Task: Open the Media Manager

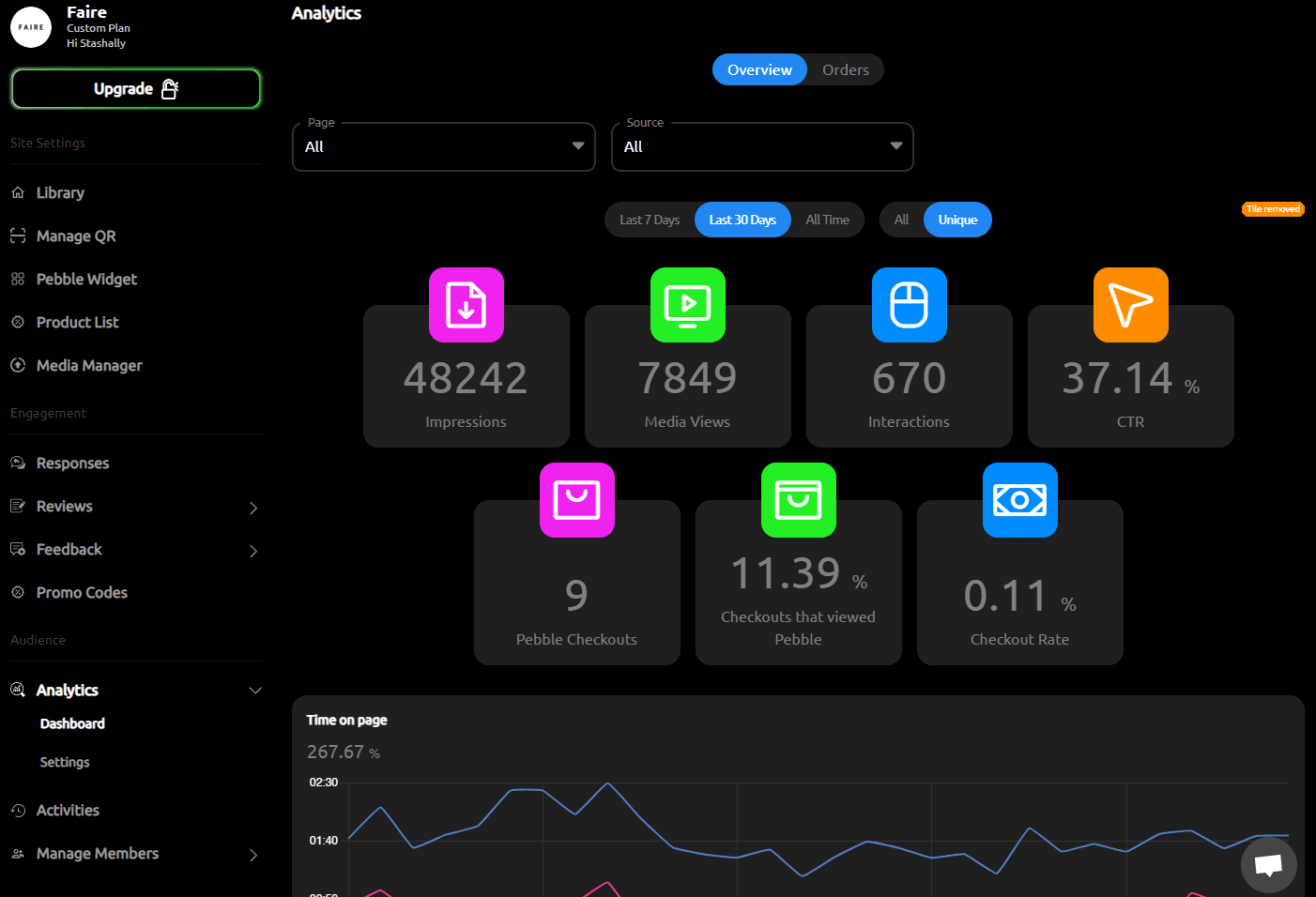Action: [89, 365]
